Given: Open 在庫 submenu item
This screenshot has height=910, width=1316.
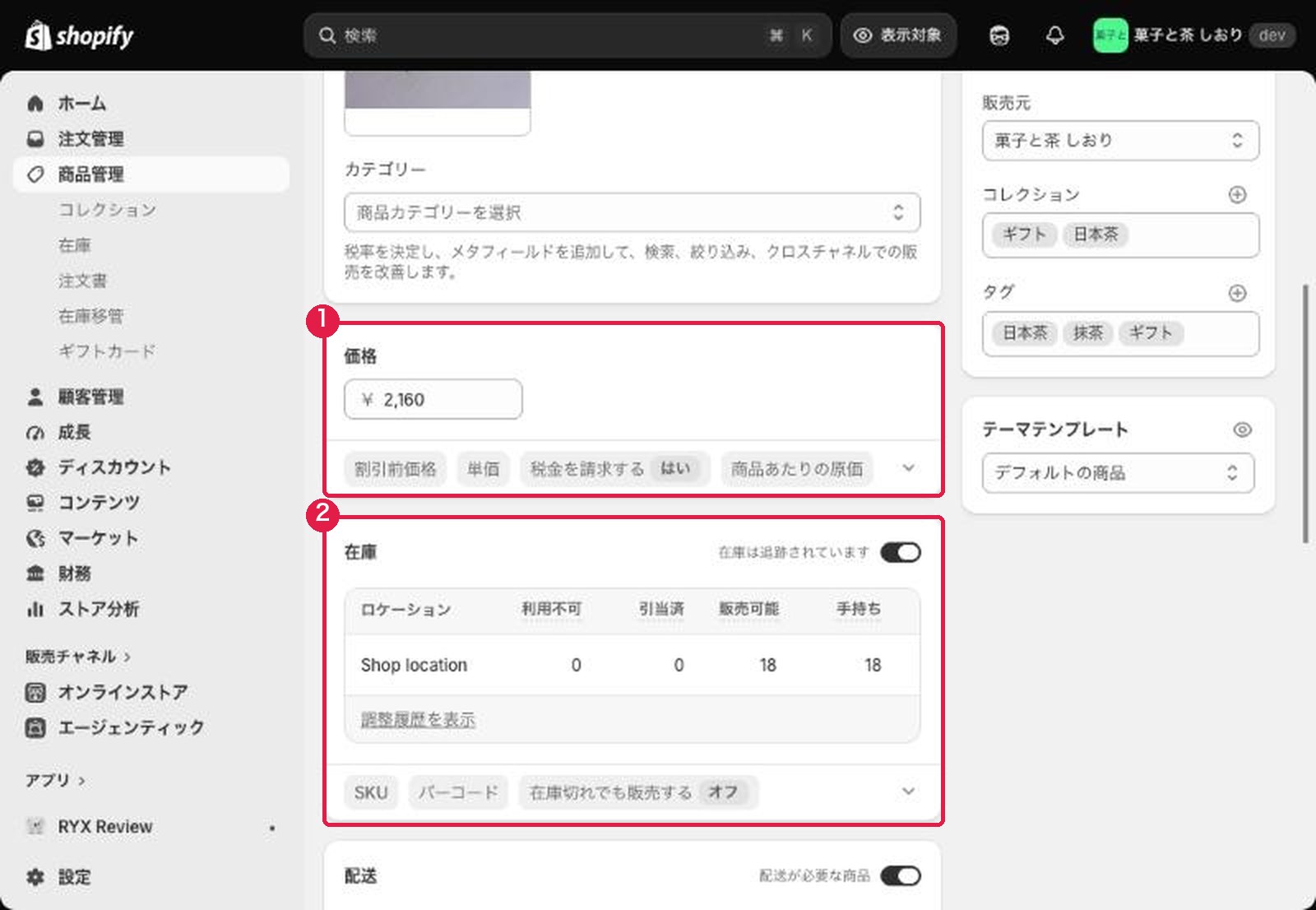Looking at the screenshot, I should coord(75,245).
